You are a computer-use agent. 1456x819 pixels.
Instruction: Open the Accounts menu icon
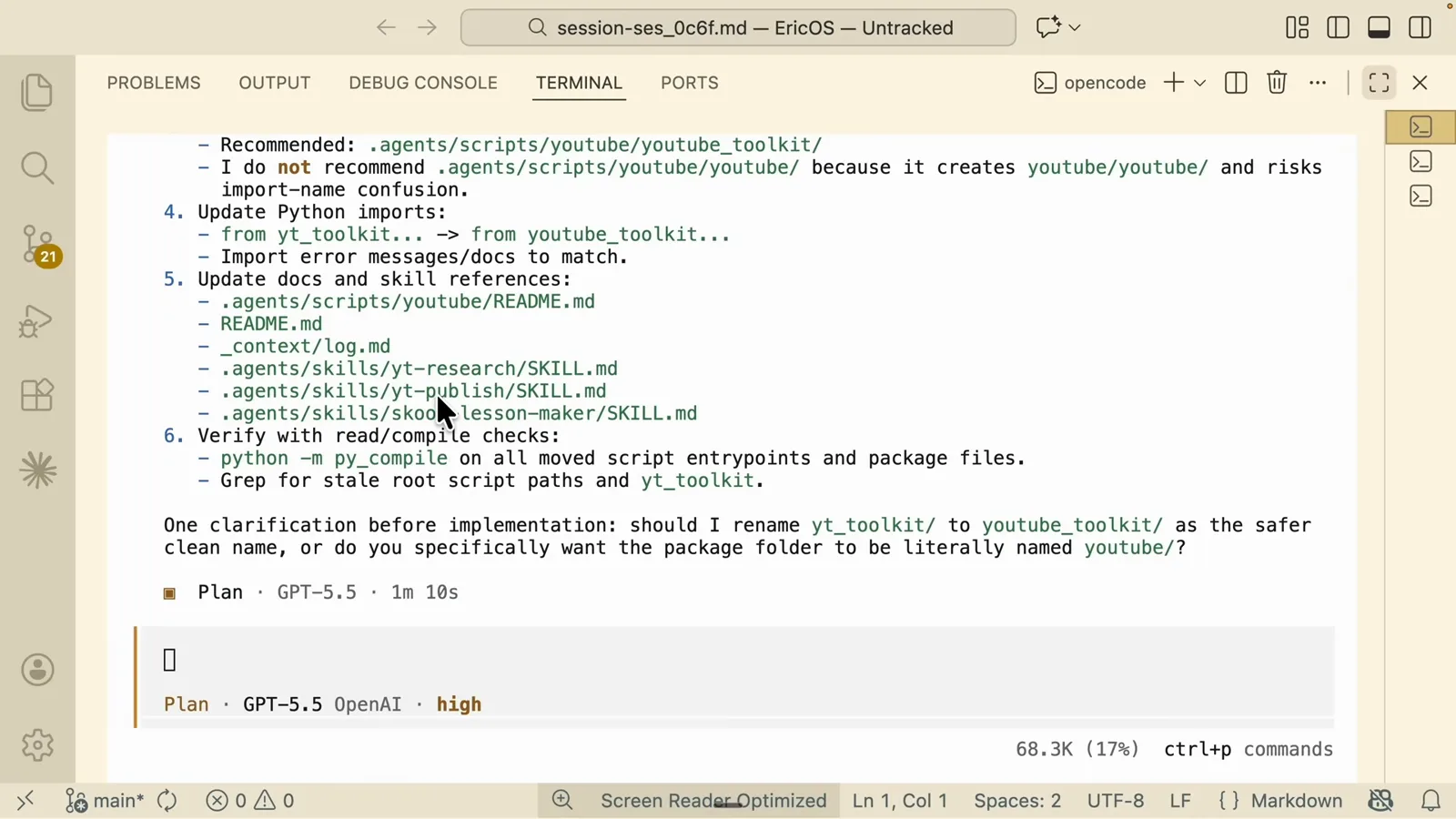[37, 670]
